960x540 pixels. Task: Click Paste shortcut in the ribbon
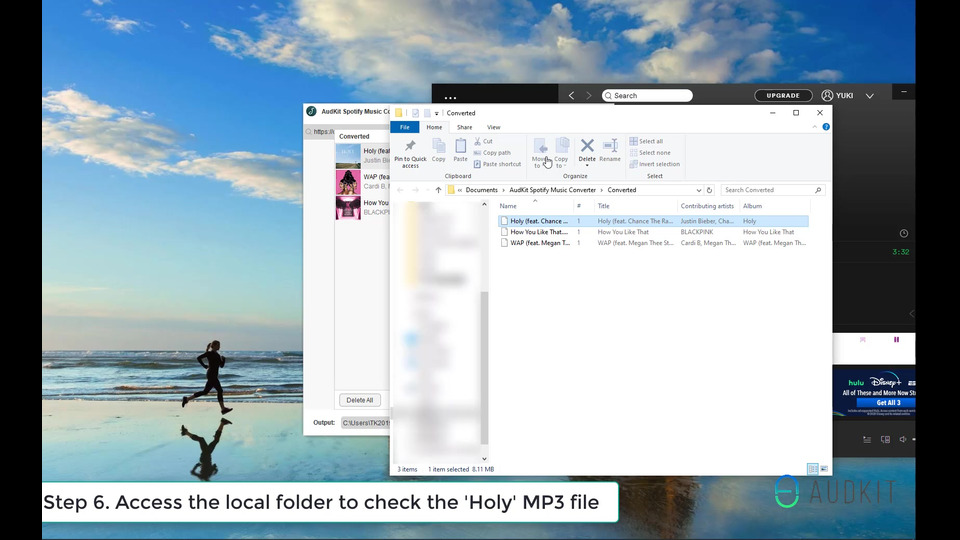[497, 164]
